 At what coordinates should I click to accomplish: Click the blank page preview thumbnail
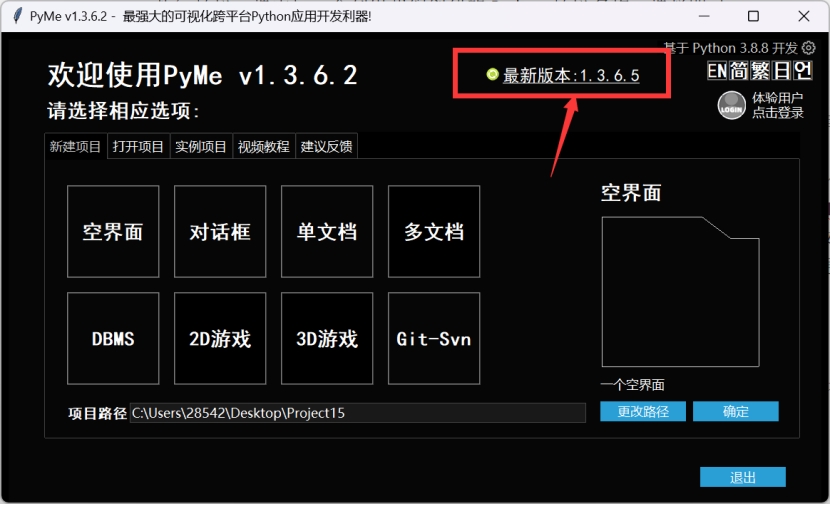coord(681,292)
